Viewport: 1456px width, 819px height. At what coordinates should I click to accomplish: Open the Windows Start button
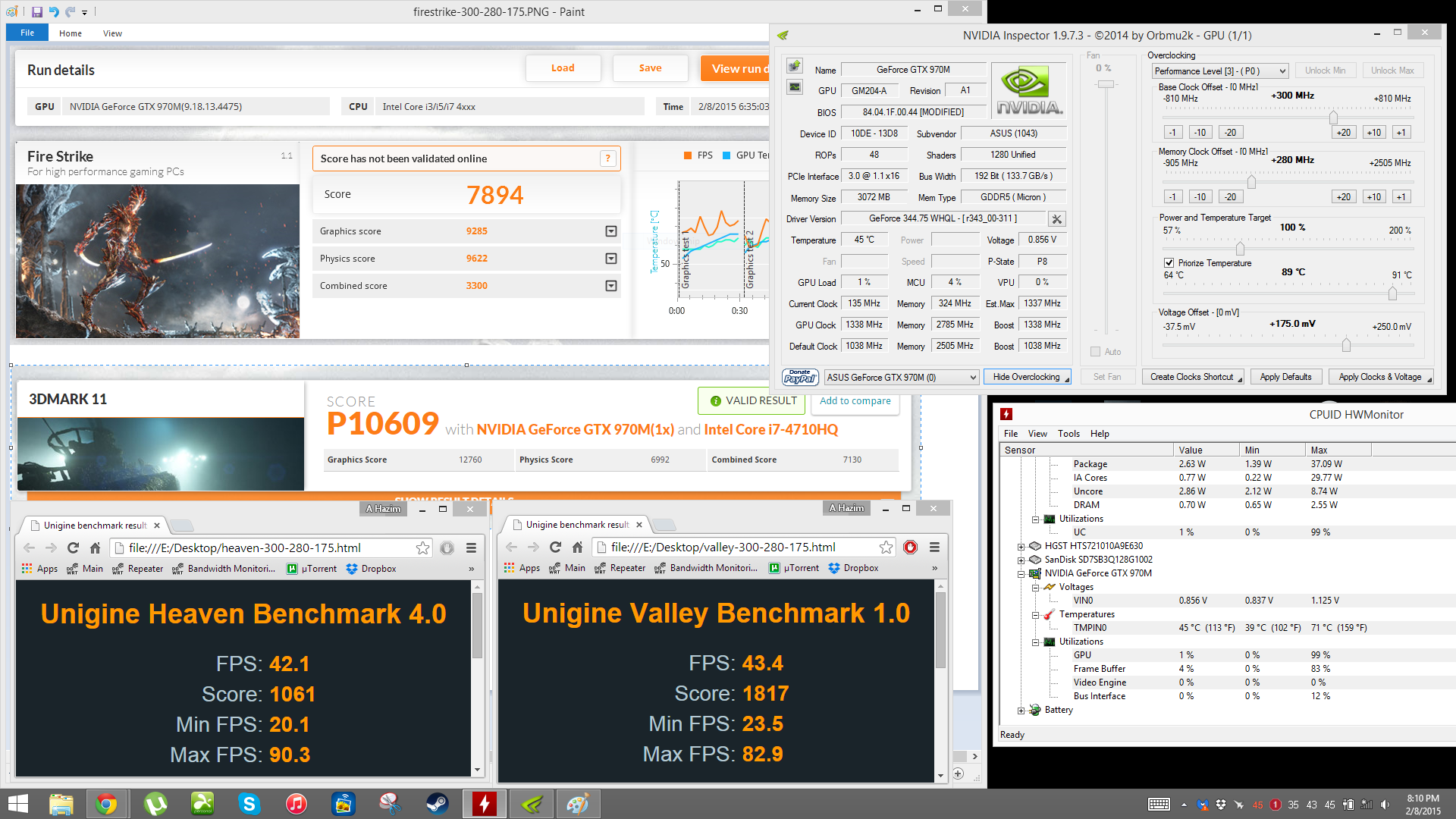17,804
